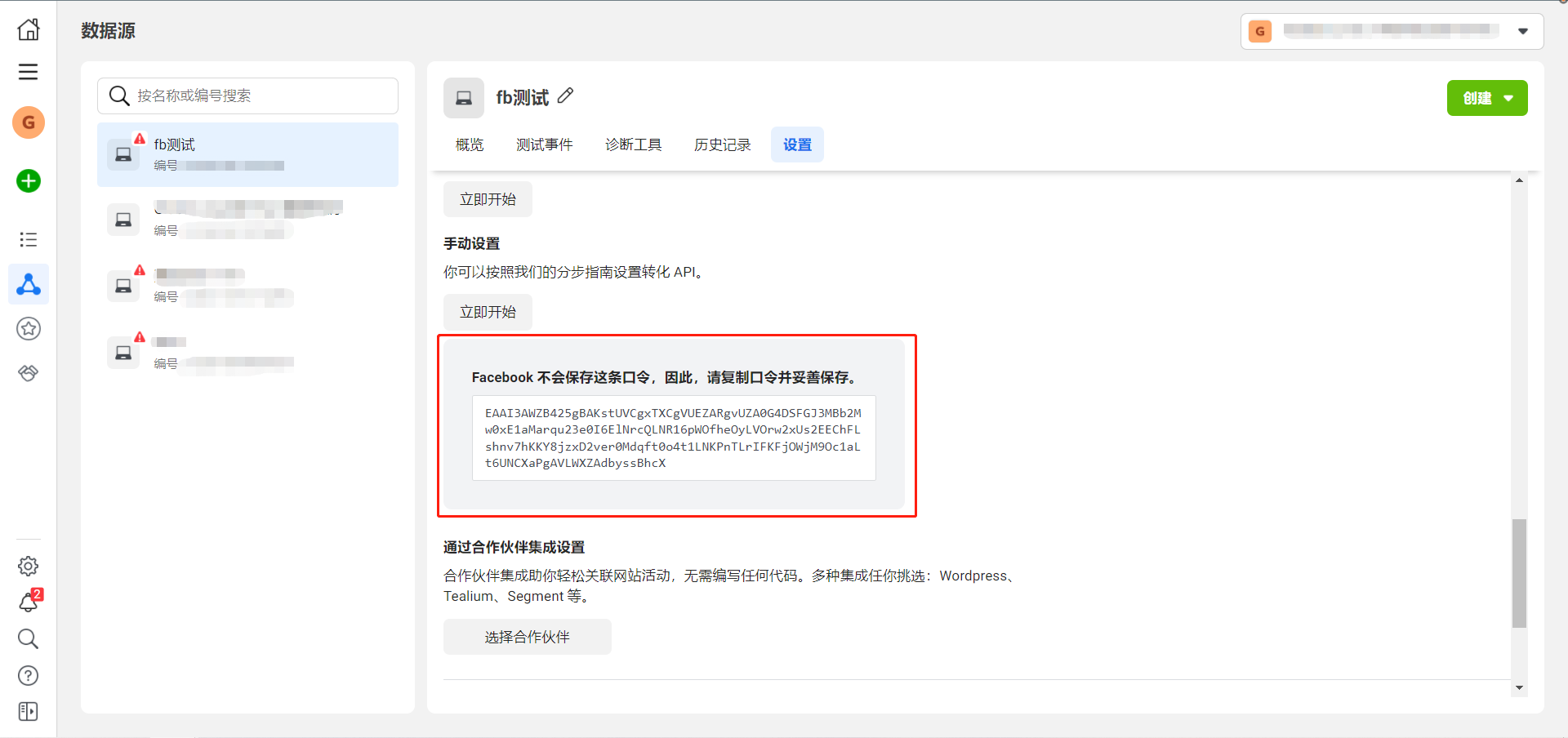Click the search magnifier in search box
Screen dimensions: 1568x738
click(x=119, y=96)
